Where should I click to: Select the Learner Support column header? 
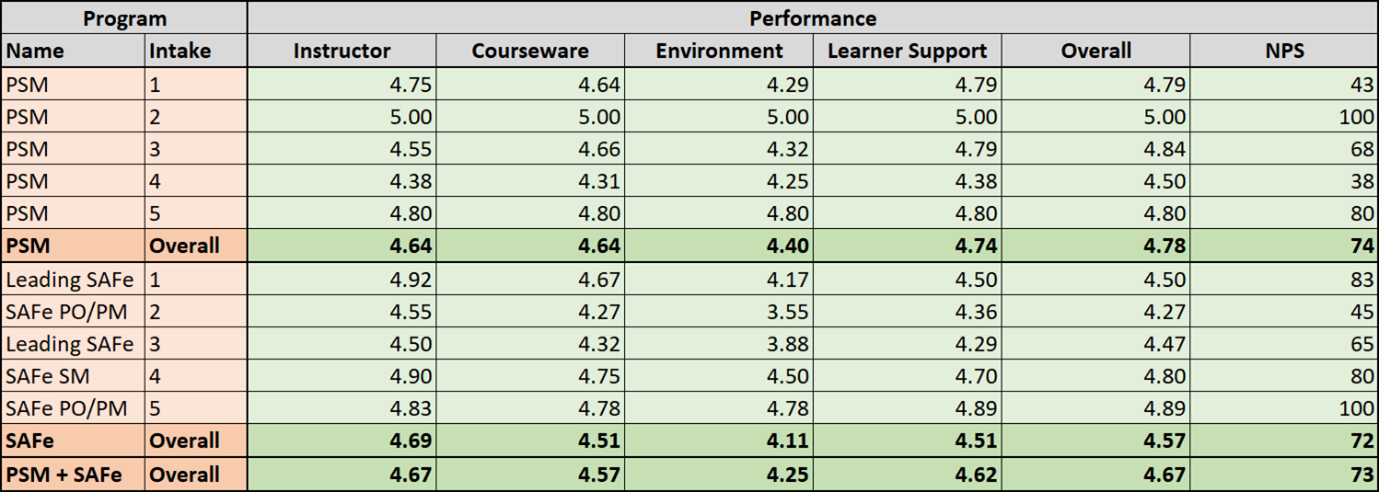(907, 51)
